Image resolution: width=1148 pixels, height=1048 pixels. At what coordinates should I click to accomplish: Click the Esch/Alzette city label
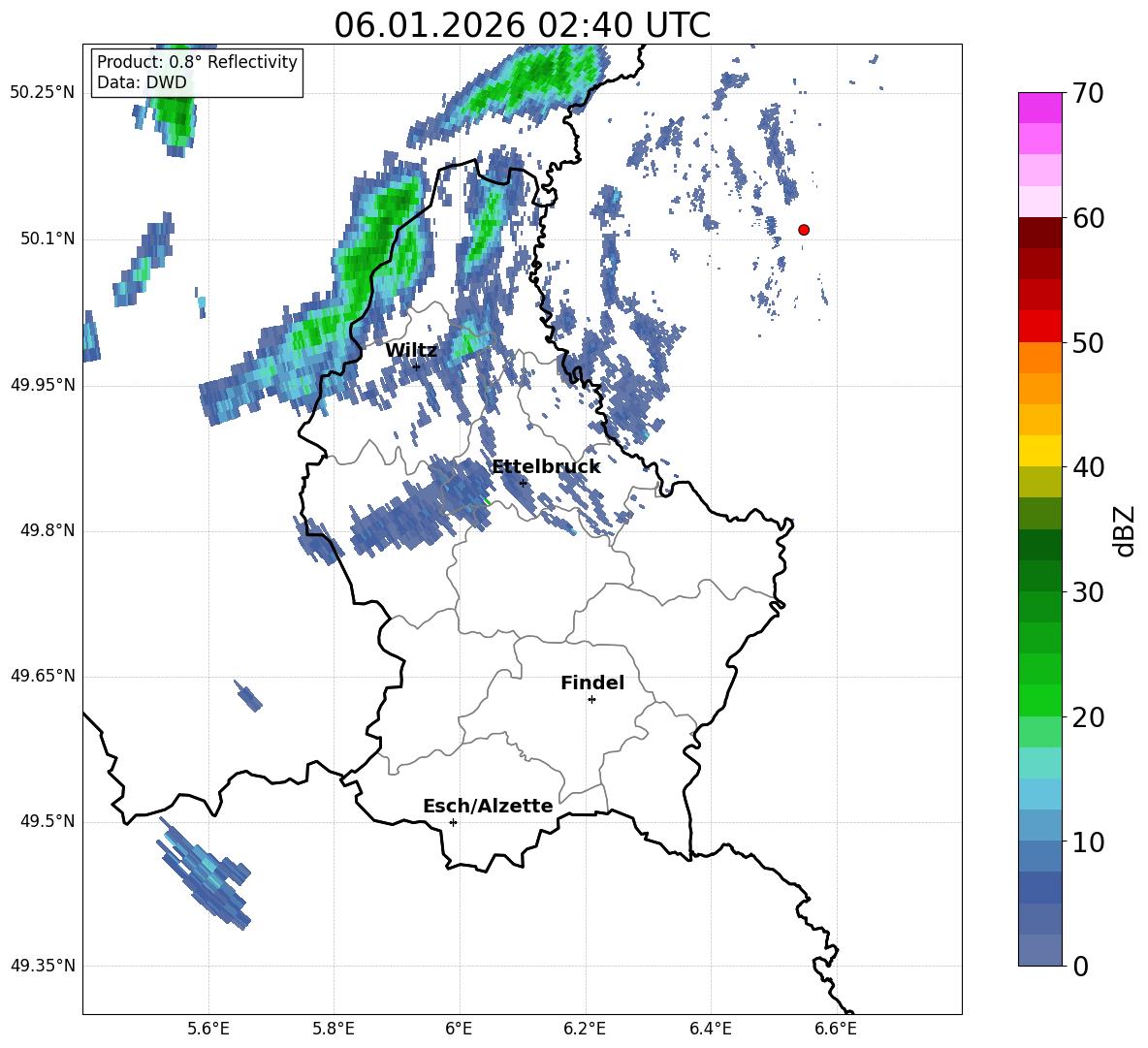tap(488, 806)
